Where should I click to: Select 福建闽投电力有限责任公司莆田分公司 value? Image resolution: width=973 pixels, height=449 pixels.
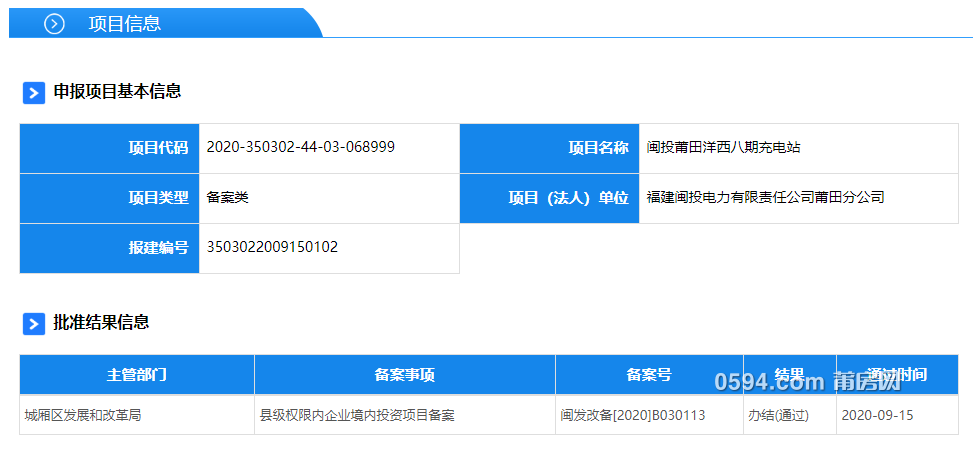765,198
